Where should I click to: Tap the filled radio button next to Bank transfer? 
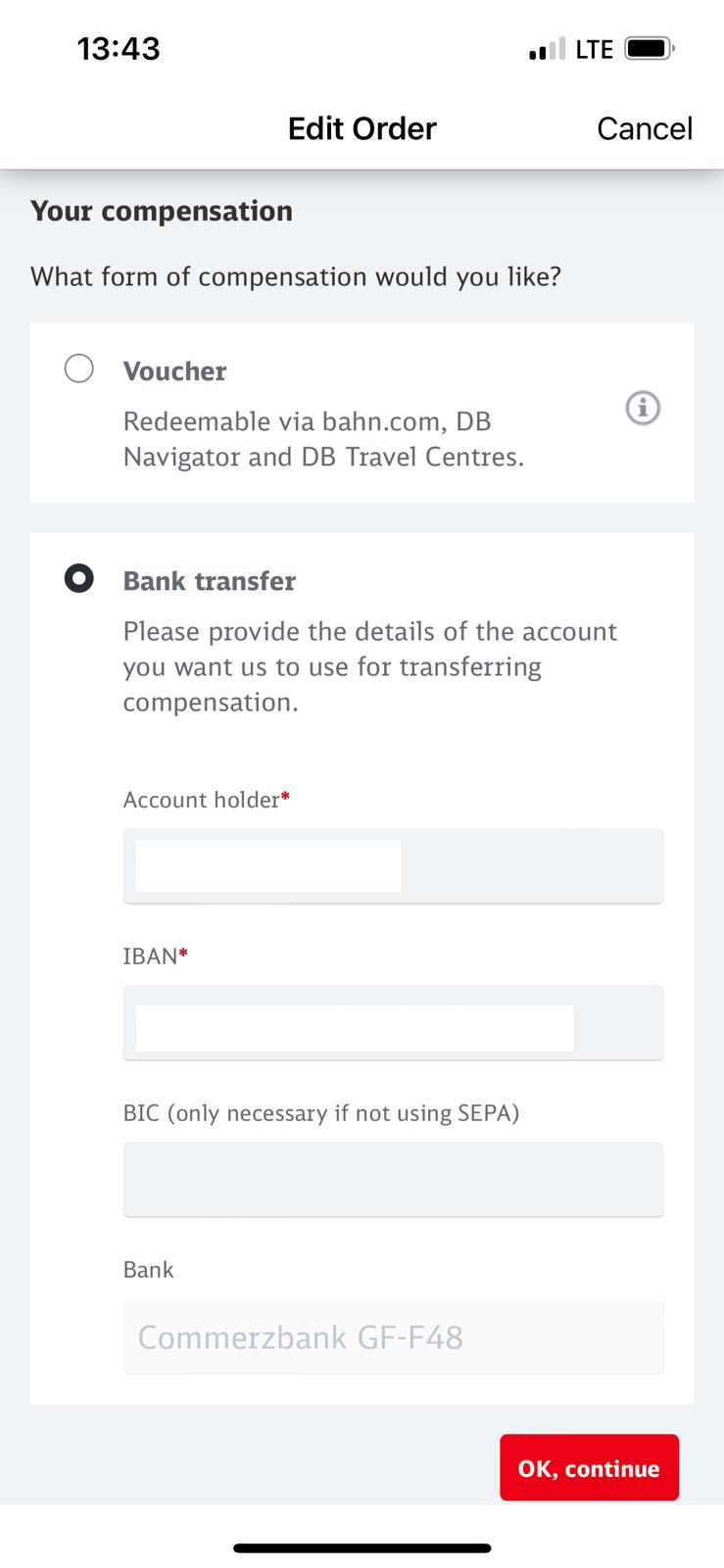(x=79, y=580)
